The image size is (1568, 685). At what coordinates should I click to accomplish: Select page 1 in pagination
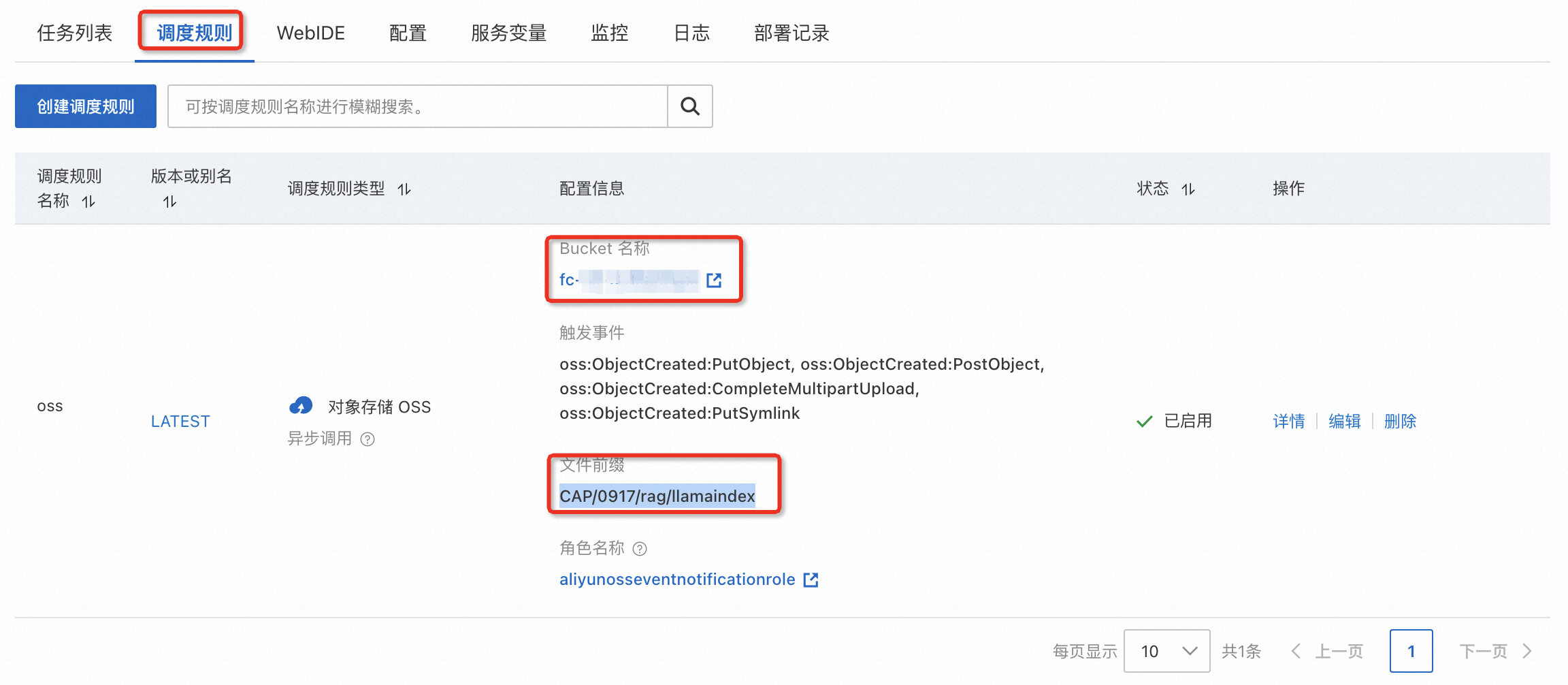click(1411, 651)
